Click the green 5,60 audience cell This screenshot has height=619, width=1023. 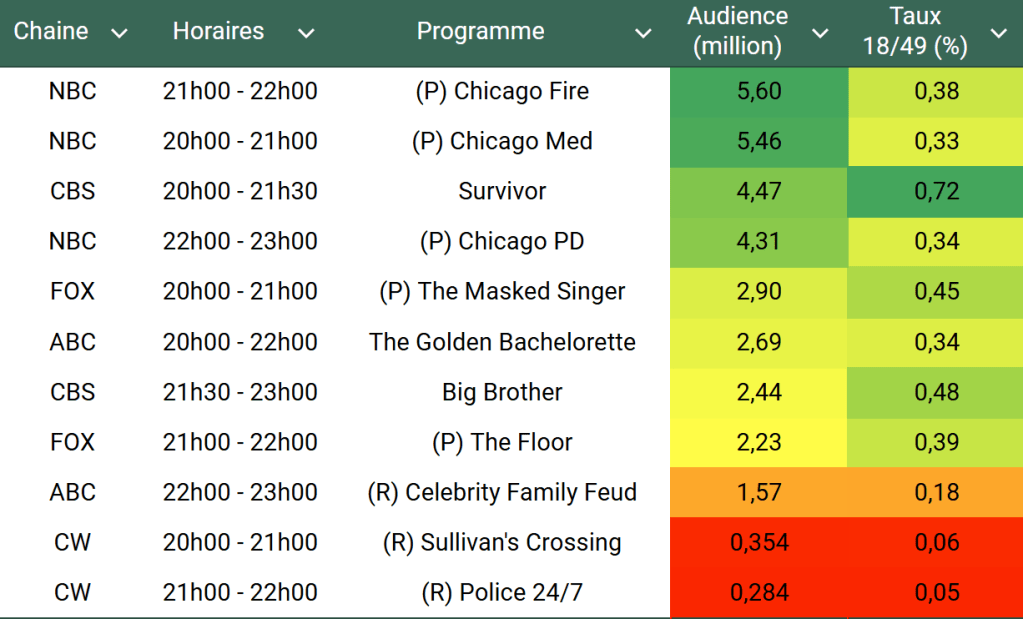[758, 91]
